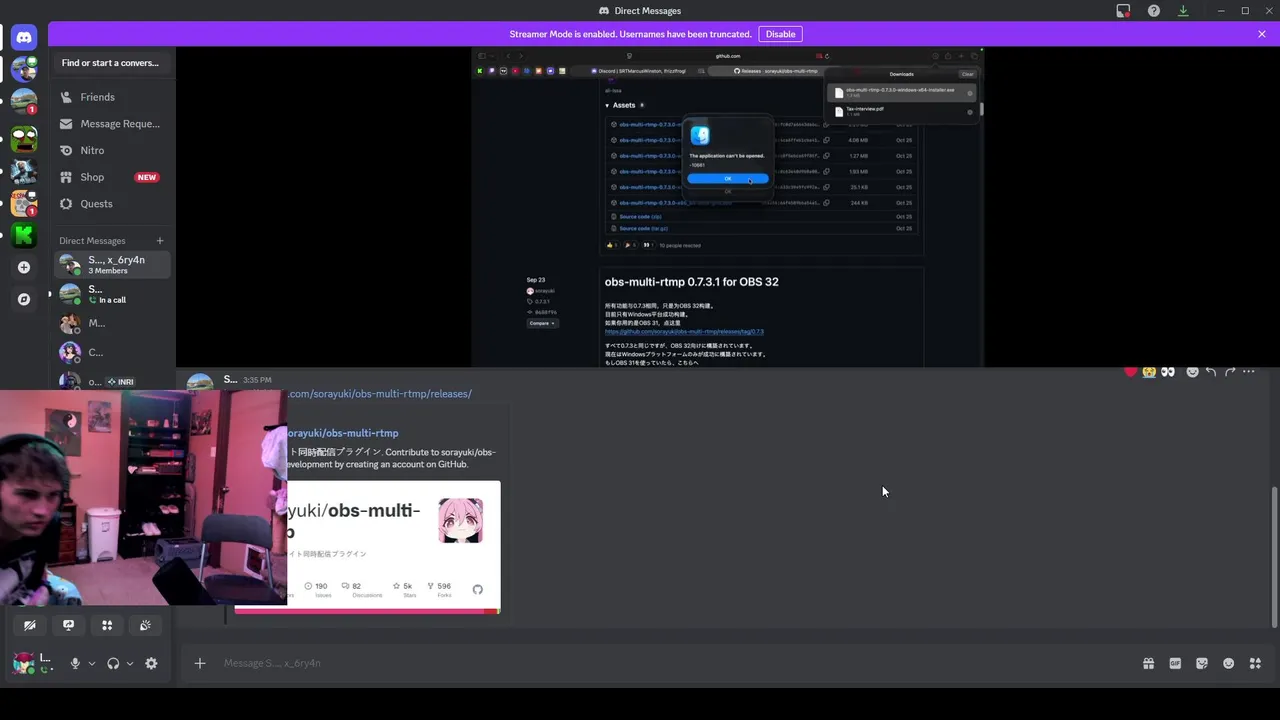The height and width of the screenshot is (720, 1280).
Task: Open DM starting with M...
Action: [x=111, y=323]
